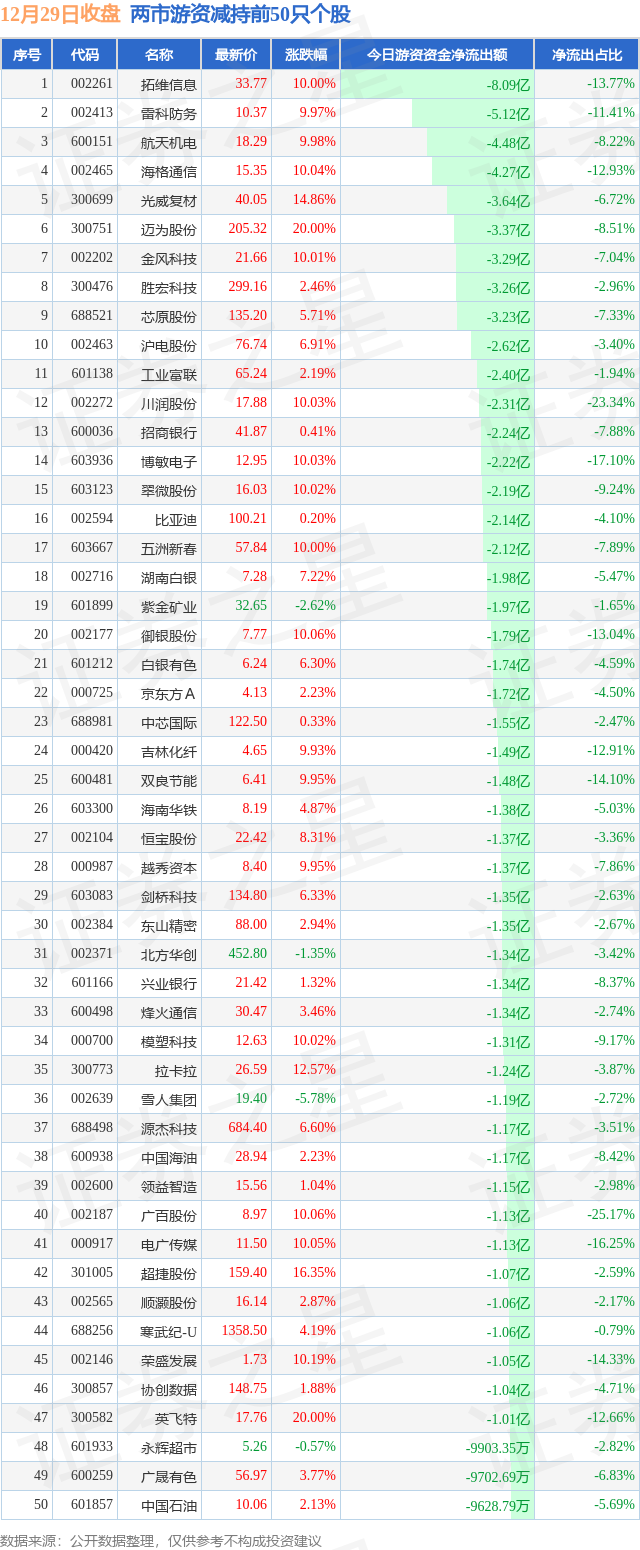
Task: Select stock name 中国石油
Action: click(170, 1505)
